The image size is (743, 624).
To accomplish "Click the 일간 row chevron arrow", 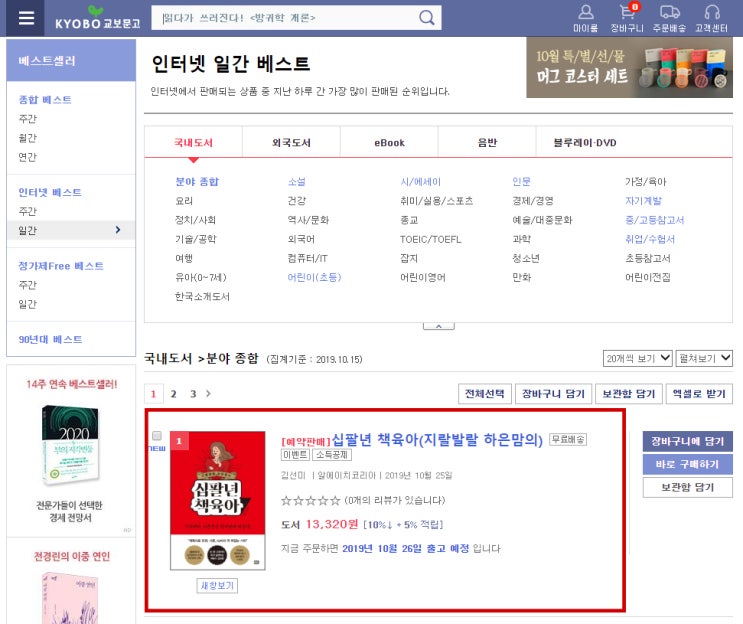I will [x=118, y=230].
